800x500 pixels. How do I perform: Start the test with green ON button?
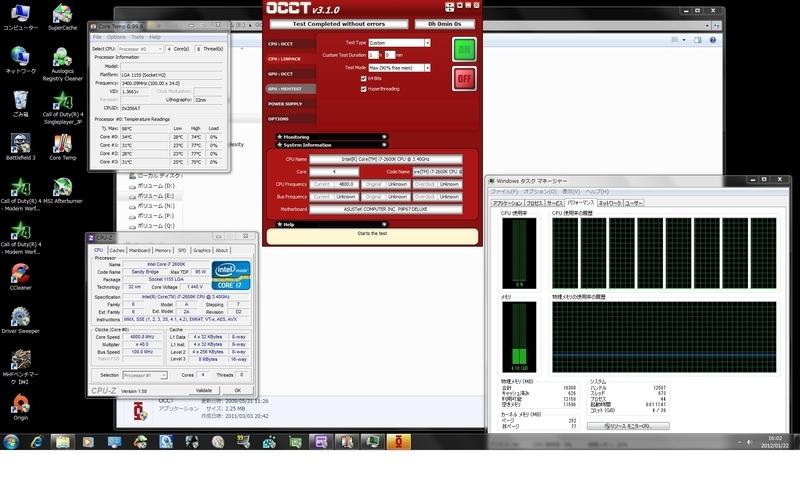(464, 49)
